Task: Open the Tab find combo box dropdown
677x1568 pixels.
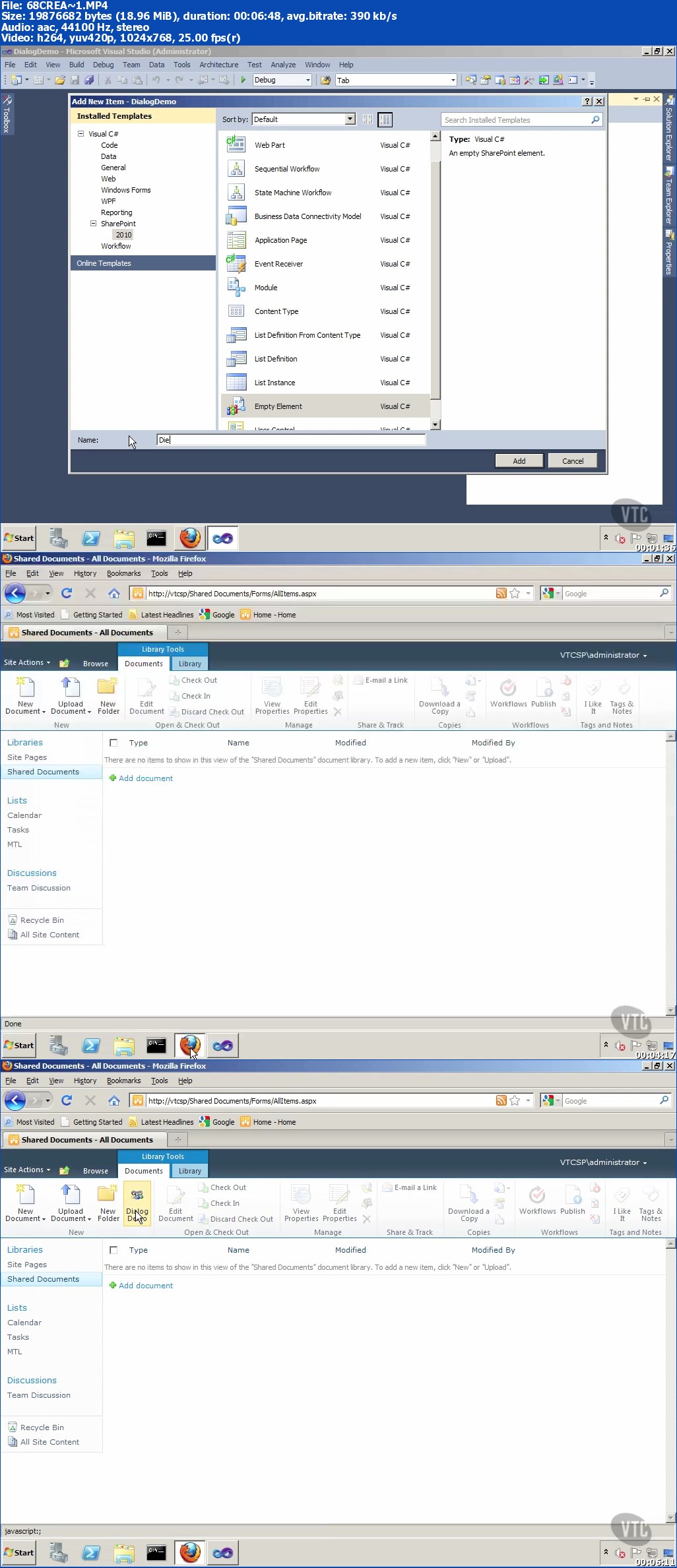Action: coord(453,80)
